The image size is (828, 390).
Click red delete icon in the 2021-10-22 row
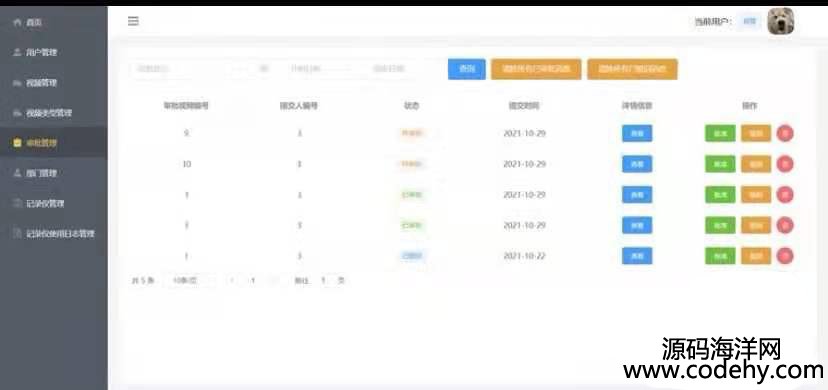coord(785,256)
